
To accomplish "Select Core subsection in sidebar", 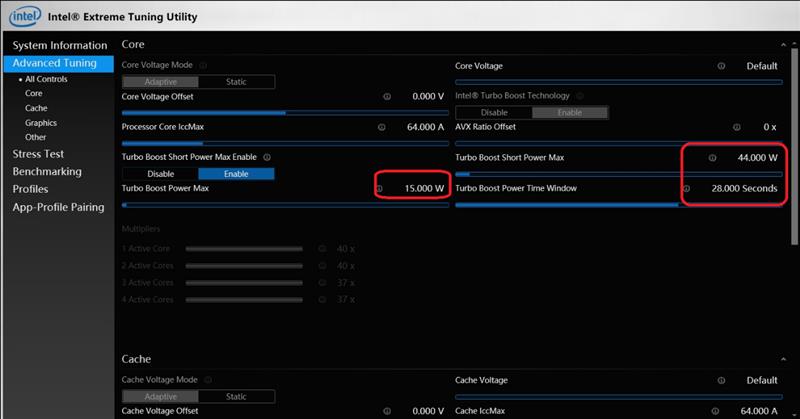I will (x=34, y=93).
